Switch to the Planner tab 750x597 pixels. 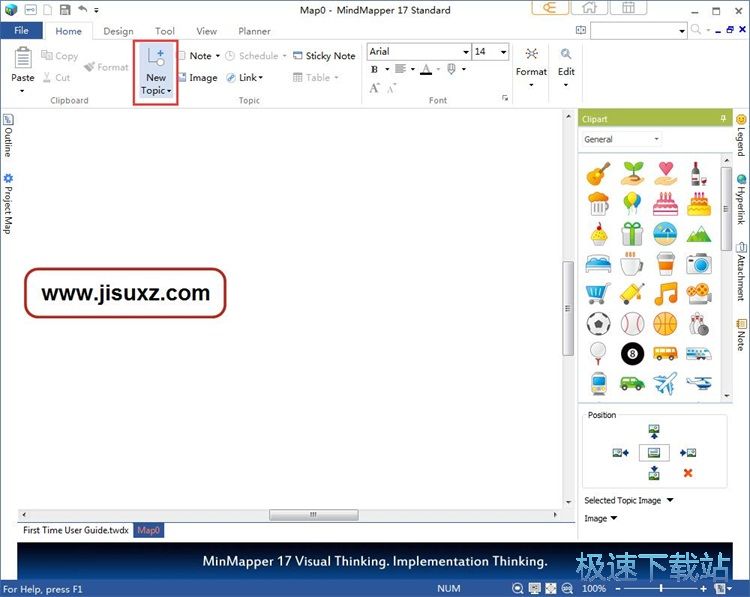point(254,31)
